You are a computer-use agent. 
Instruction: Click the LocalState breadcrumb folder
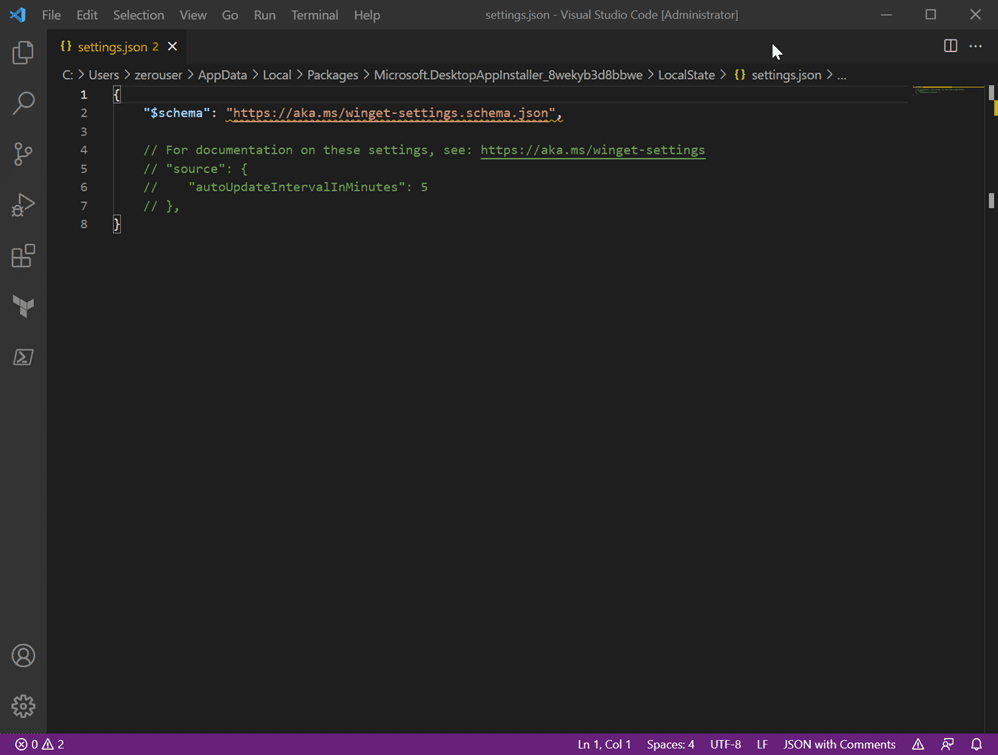pyautogui.click(x=686, y=75)
